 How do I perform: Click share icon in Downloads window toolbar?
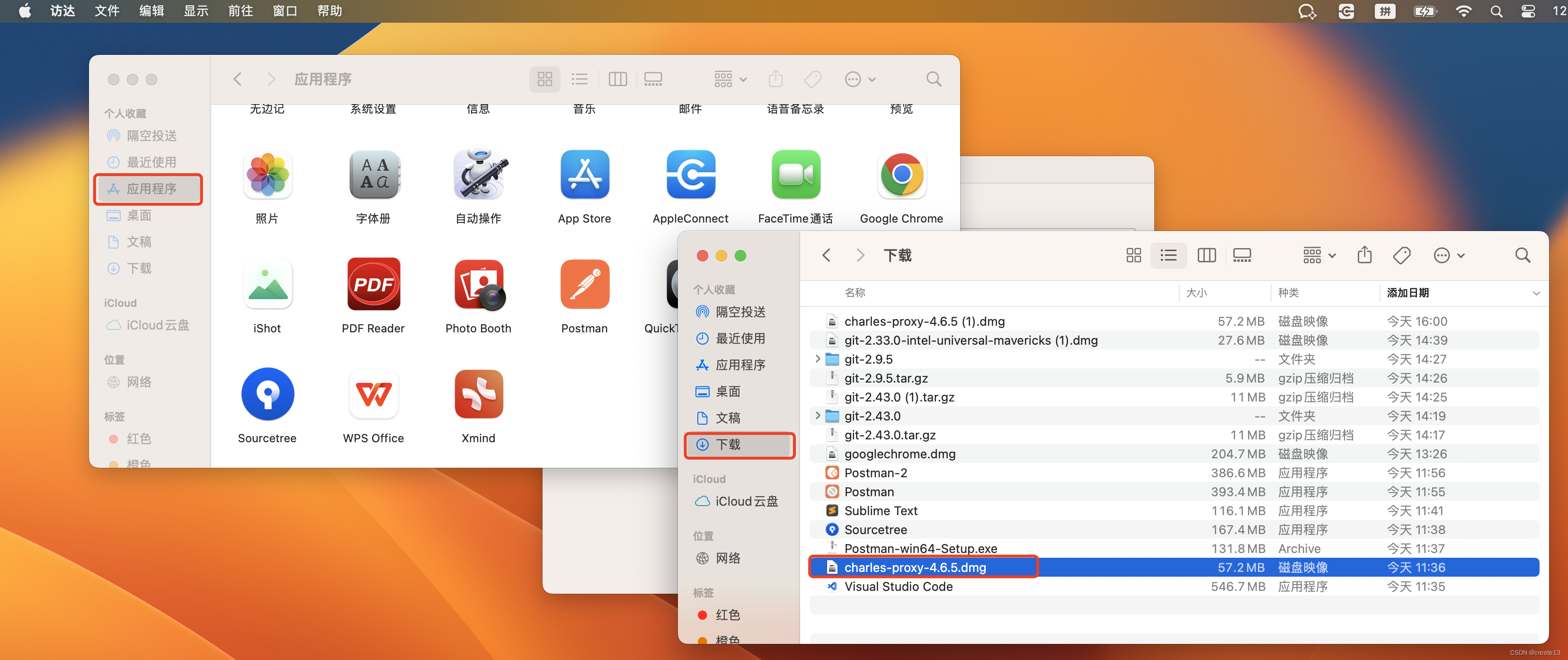1364,255
